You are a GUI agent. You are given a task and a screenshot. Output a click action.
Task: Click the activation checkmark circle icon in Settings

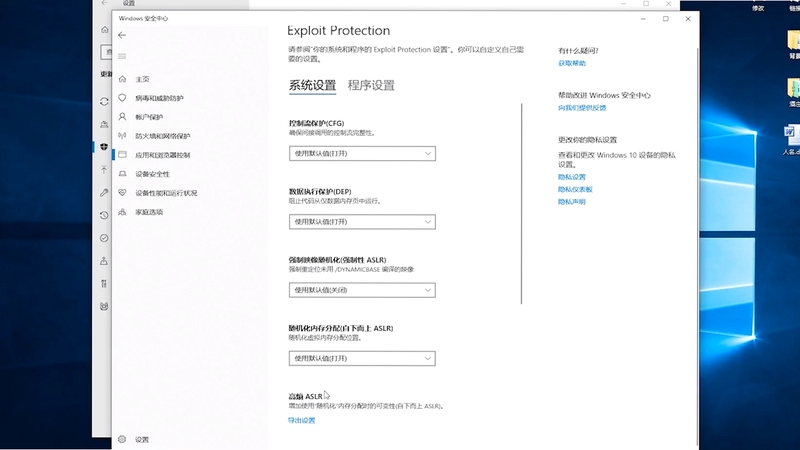coord(104,238)
